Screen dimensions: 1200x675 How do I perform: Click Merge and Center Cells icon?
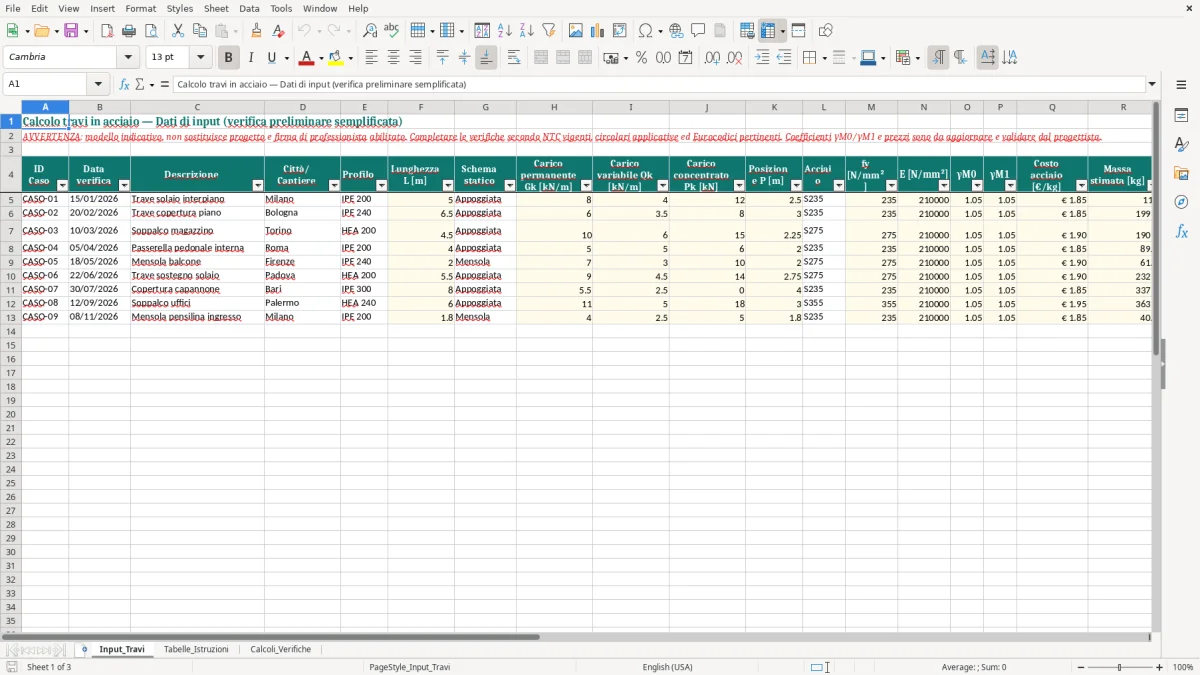541,58
